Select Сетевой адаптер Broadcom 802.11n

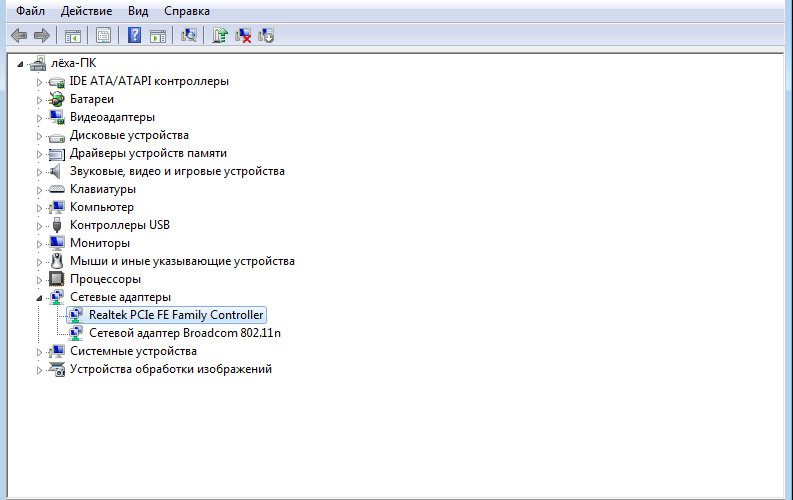point(185,333)
